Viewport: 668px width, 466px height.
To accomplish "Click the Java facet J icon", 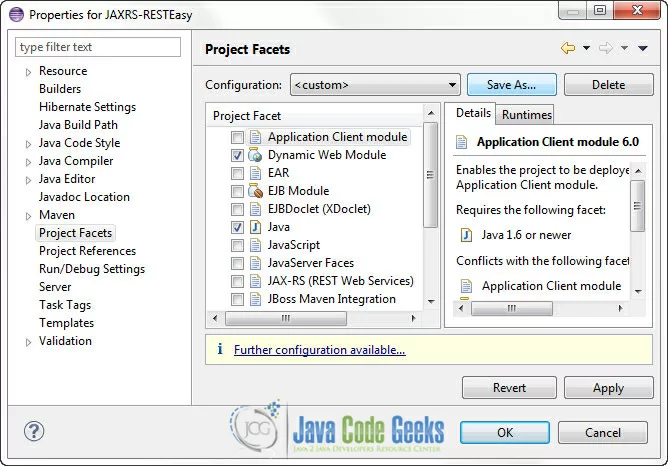I will tap(255, 227).
